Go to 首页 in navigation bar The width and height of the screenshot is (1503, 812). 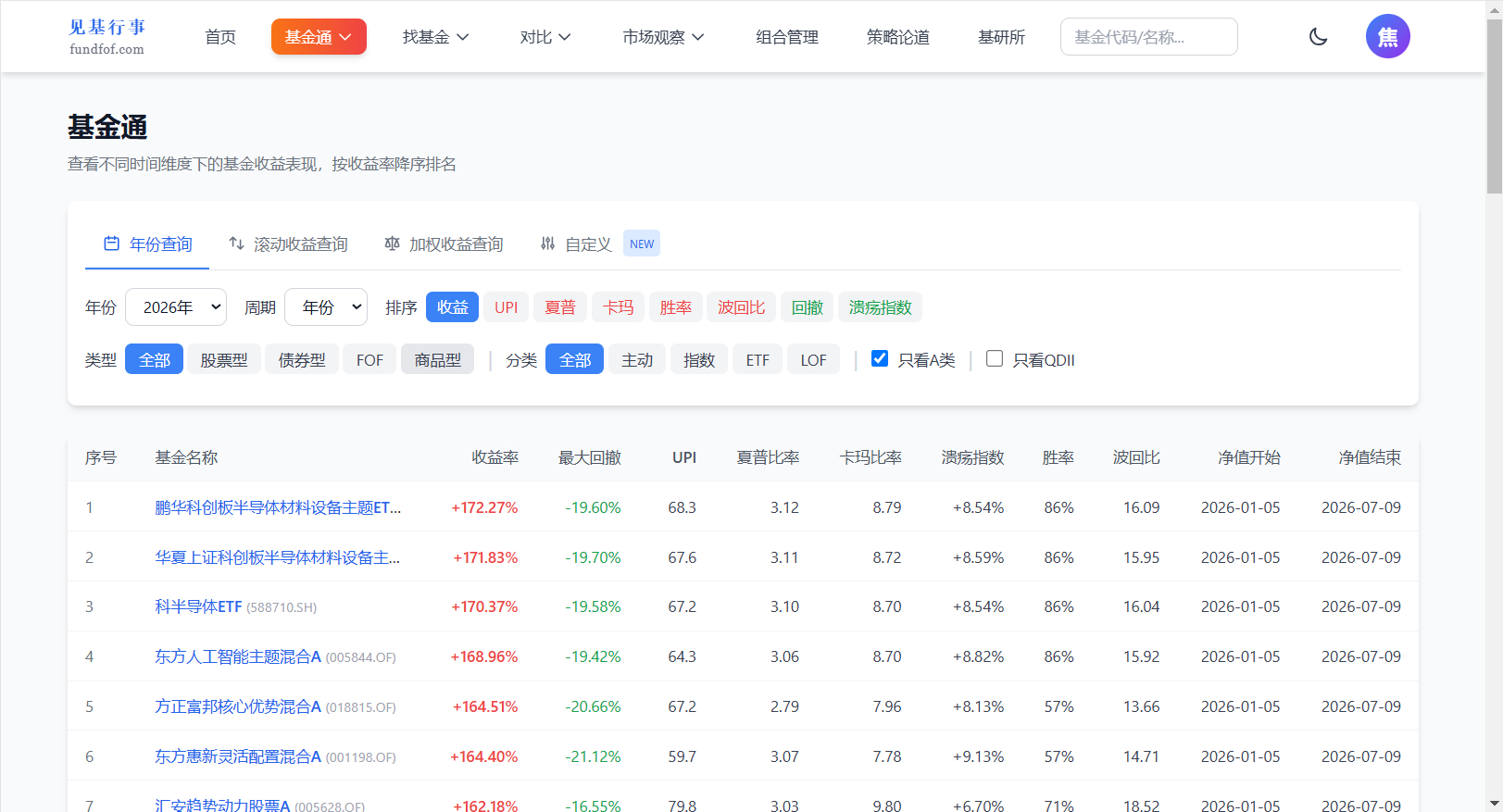(x=220, y=37)
